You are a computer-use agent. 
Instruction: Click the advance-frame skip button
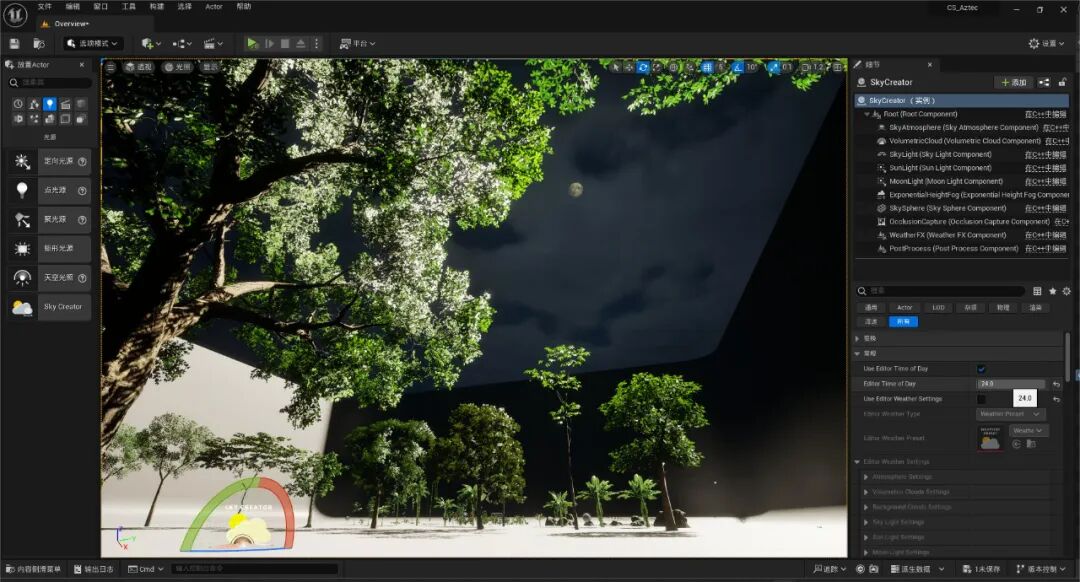point(269,43)
